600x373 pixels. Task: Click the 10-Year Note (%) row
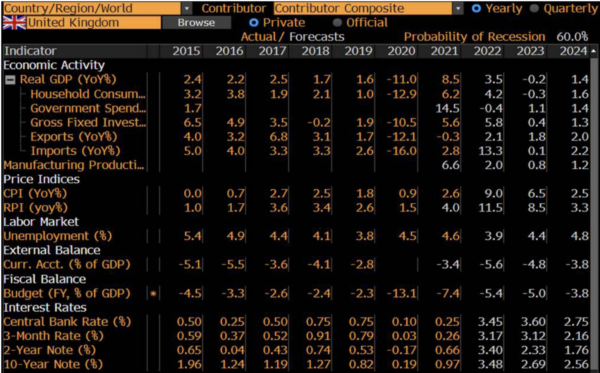[297, 364]
